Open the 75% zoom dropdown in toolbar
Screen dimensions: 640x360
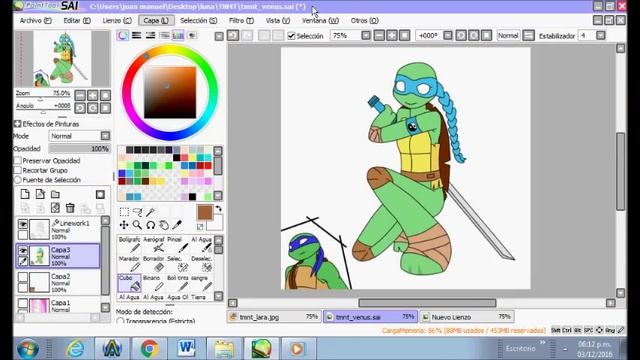pyautogui.click(x=366, y=36)
